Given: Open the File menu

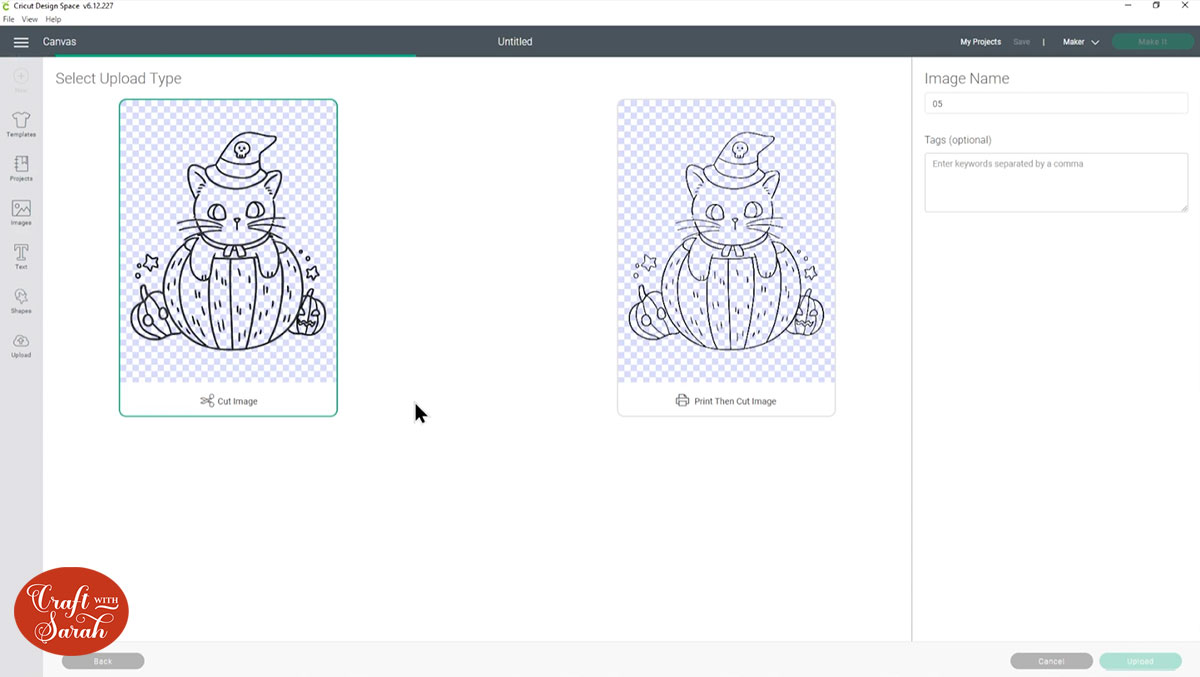Looking at the screenshot, I should pyautogui.click(x=8, y=19).
